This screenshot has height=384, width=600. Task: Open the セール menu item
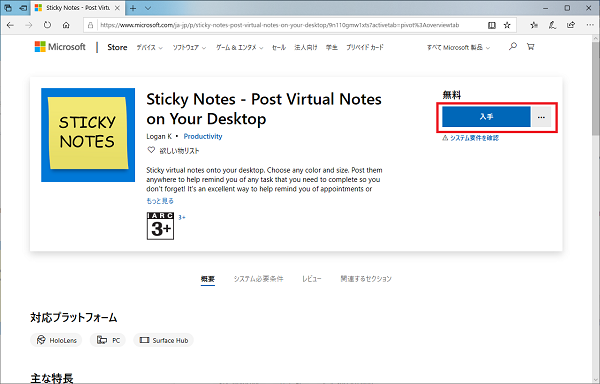pyautogui.click(x=279, y=47)
